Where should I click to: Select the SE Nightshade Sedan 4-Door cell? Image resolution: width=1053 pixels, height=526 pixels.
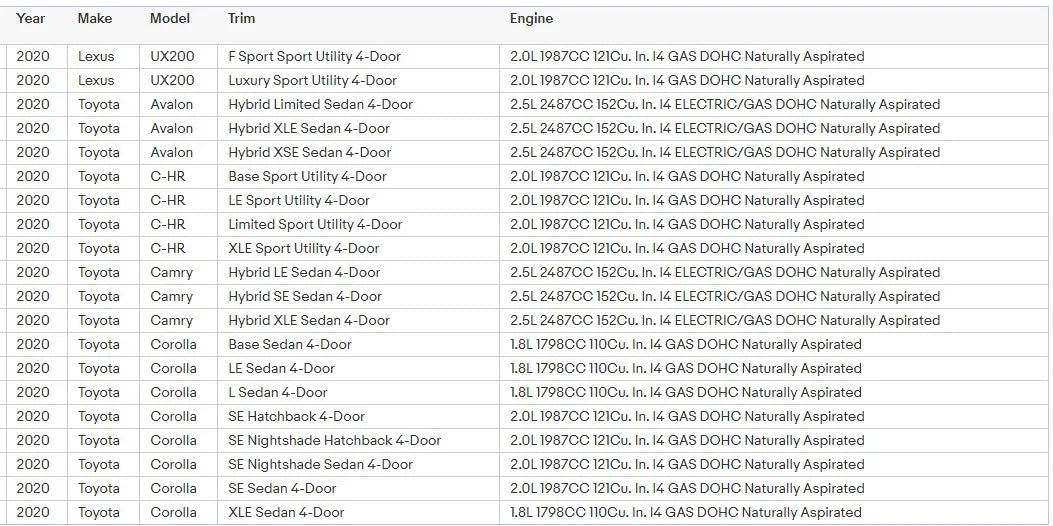point(320,465)
